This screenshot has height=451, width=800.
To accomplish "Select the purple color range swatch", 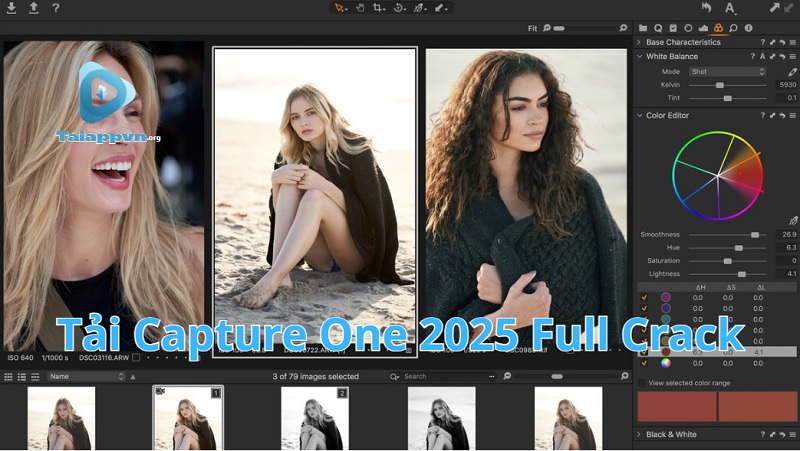I will pos(666,297).
